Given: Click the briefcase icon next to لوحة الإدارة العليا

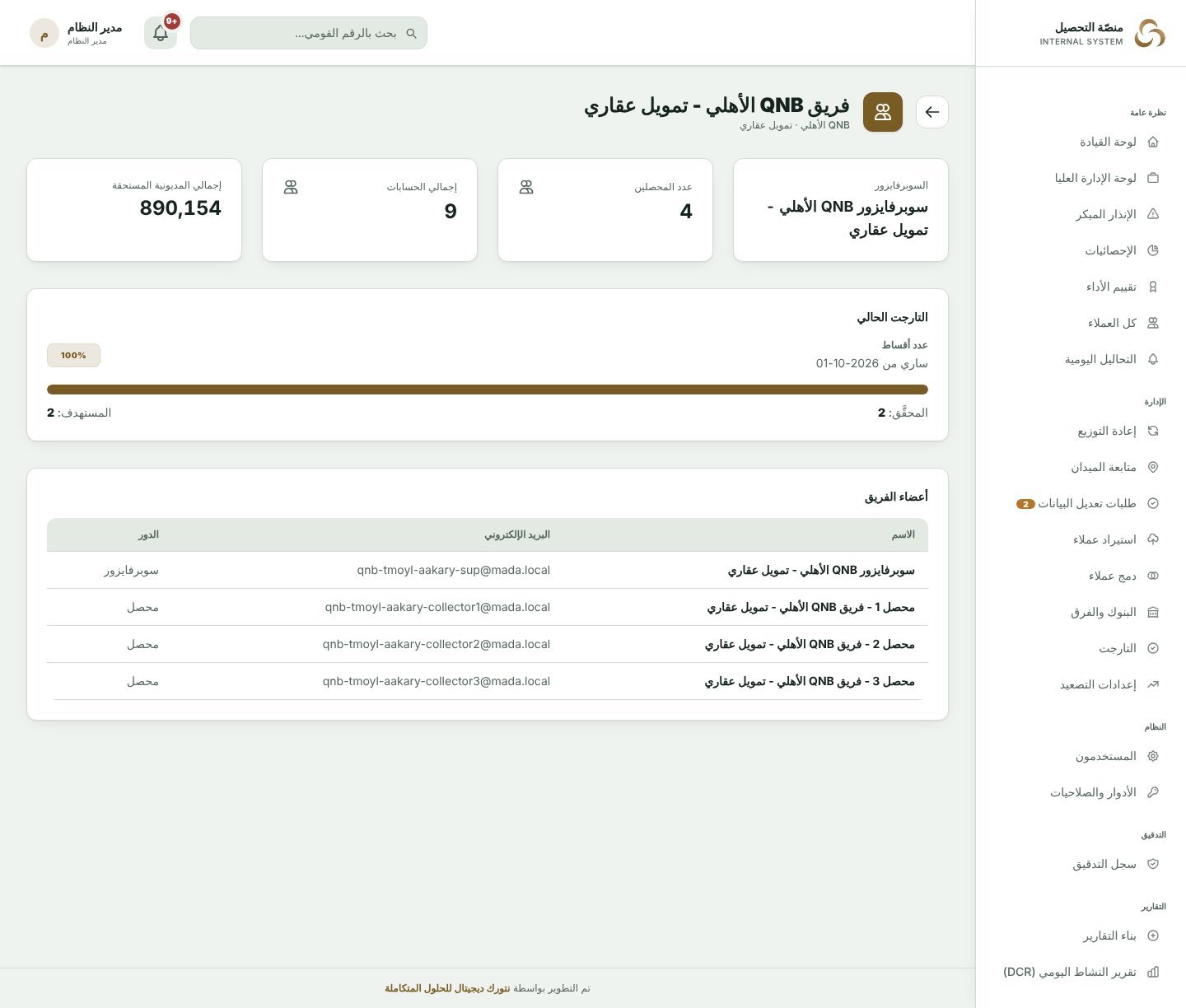Looking at the screenshot, I should coord(1153,178).
